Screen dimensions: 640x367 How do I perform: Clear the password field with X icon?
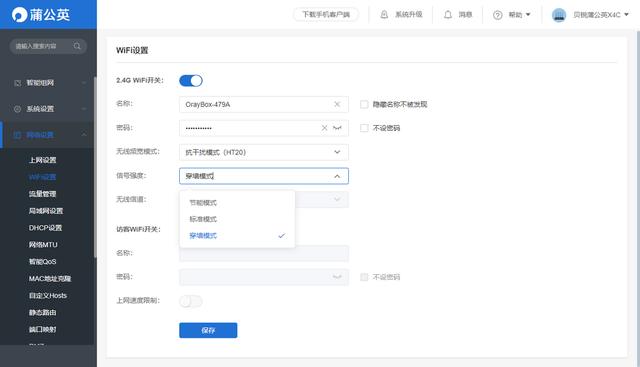pos(324,128)
